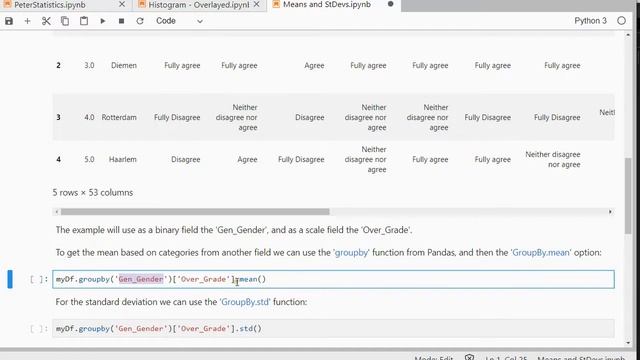Open the 'groupby' documentation link
The image size is (640, 360).
[351, 253]
